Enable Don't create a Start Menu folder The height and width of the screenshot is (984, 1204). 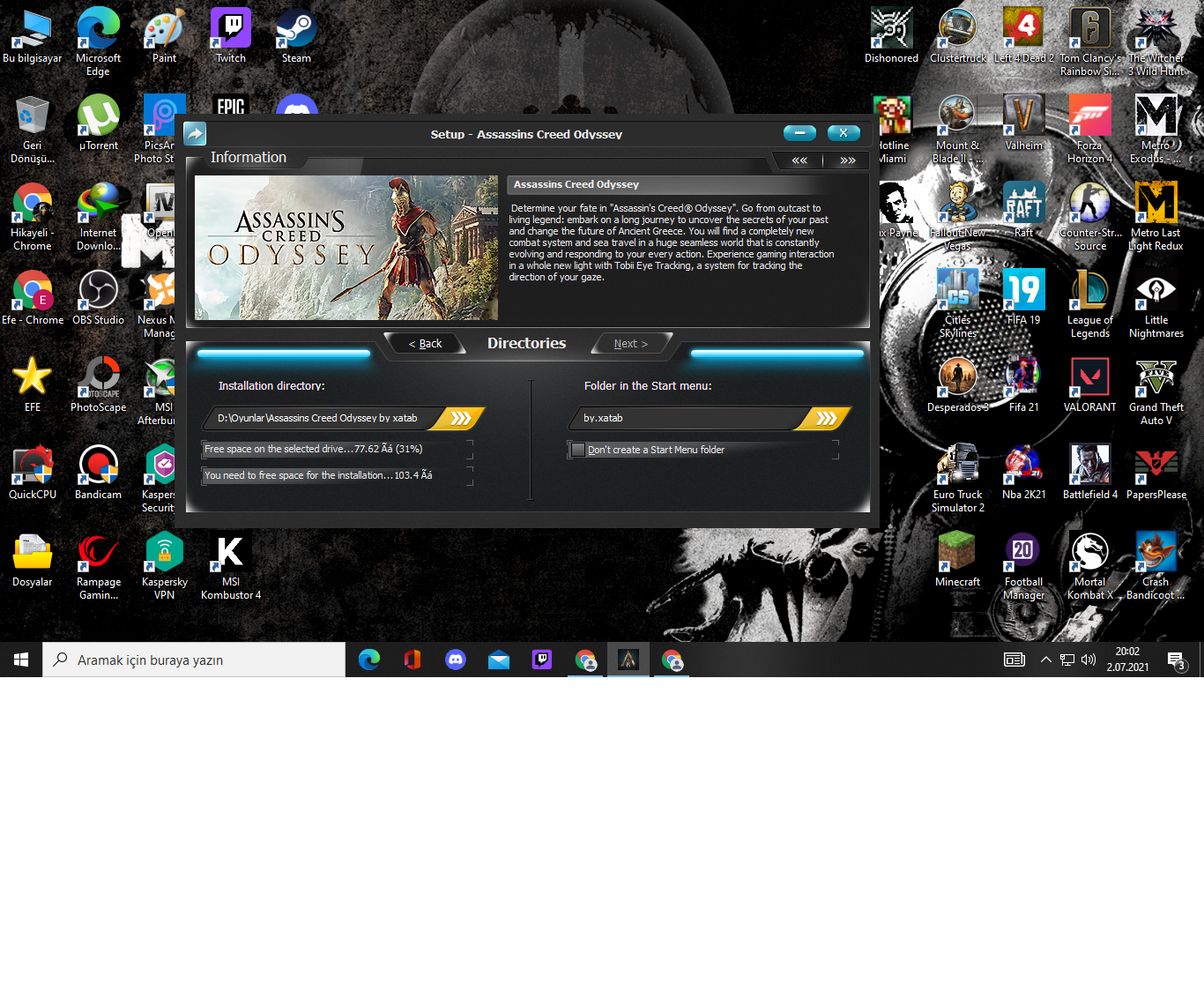tap(578, 450)
